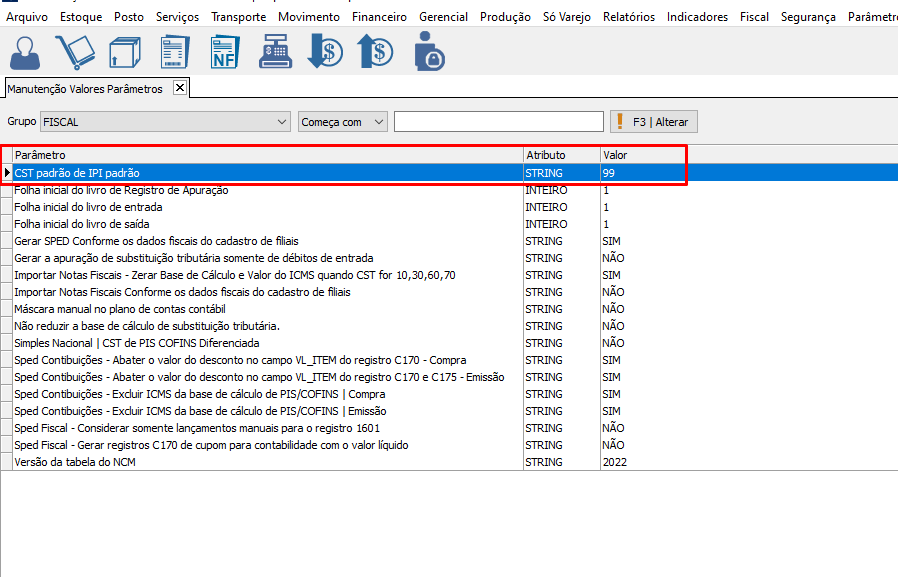Click the search text input field

click(498, 122)
